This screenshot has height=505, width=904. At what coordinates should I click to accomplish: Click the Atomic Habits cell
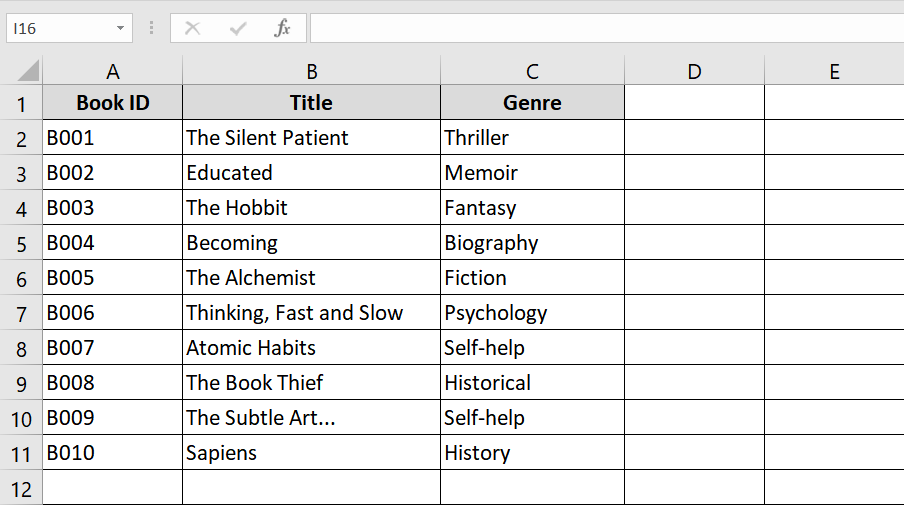[x=311, y=348]
